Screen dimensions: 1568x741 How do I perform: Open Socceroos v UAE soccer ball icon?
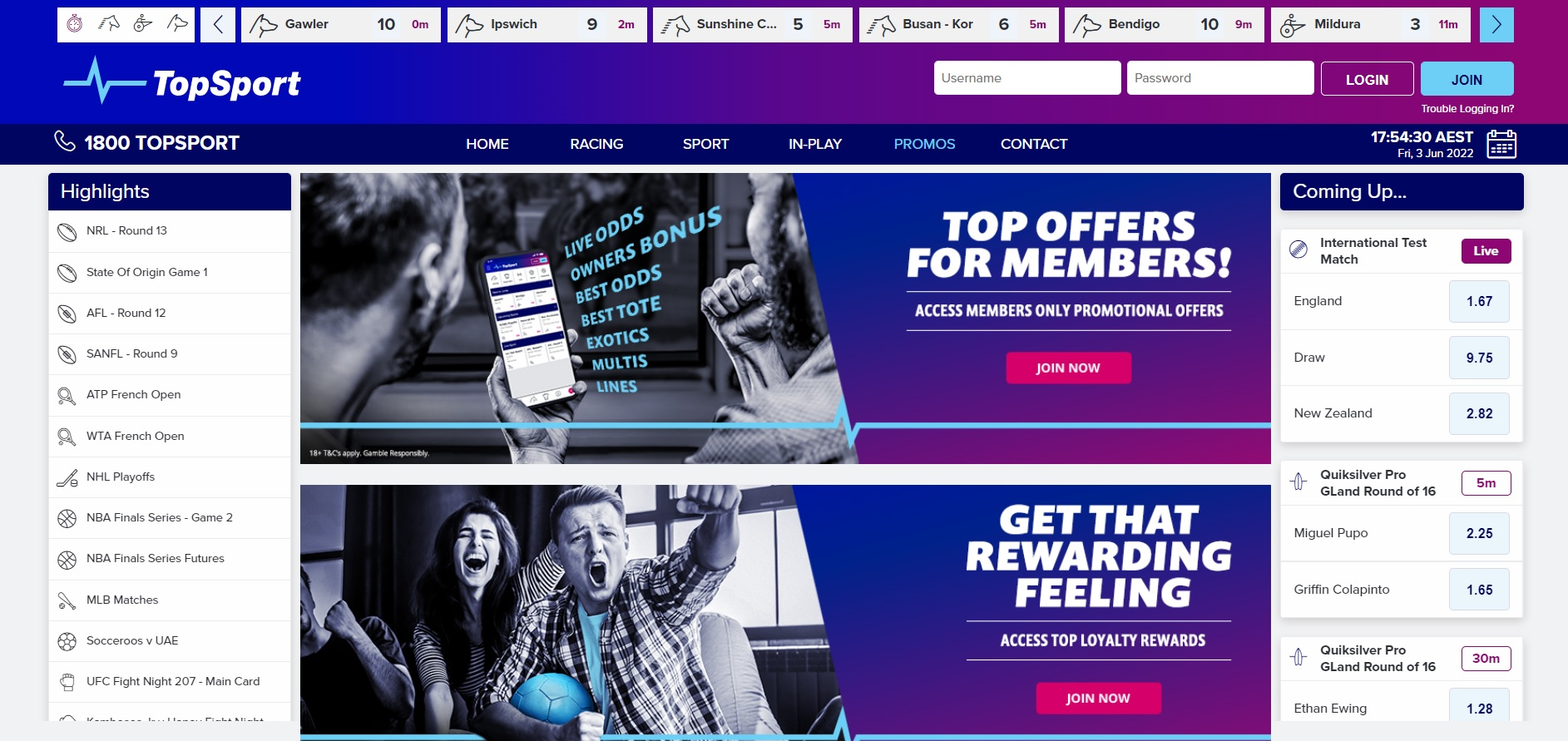67,641
